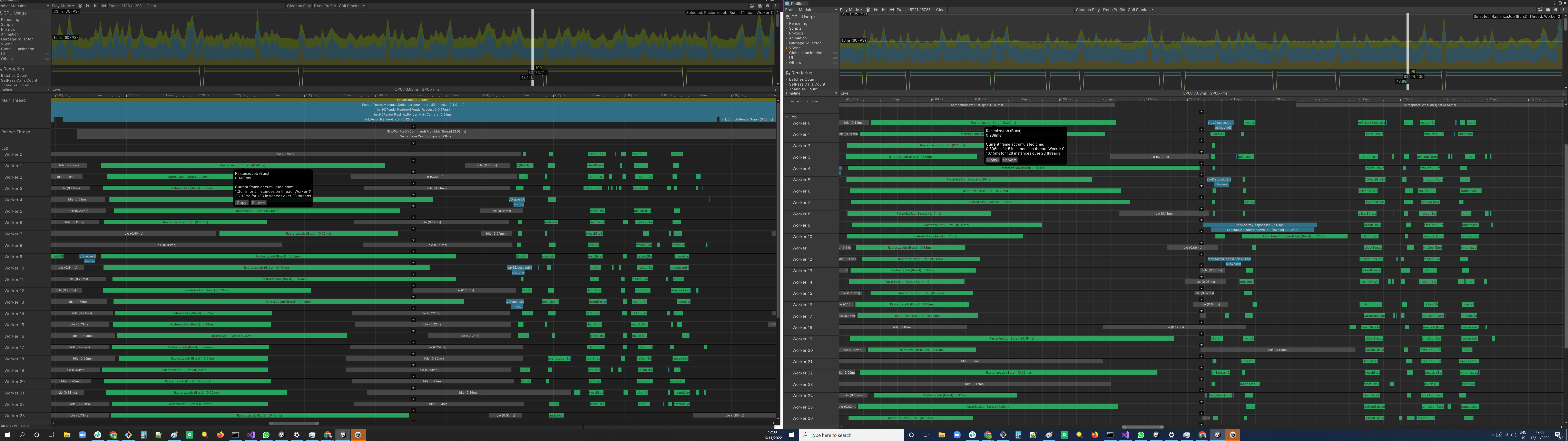This screenshot has width=1568, height=441.
Task: Go to previous frame in right Profiler
Action: click(876, 10)
